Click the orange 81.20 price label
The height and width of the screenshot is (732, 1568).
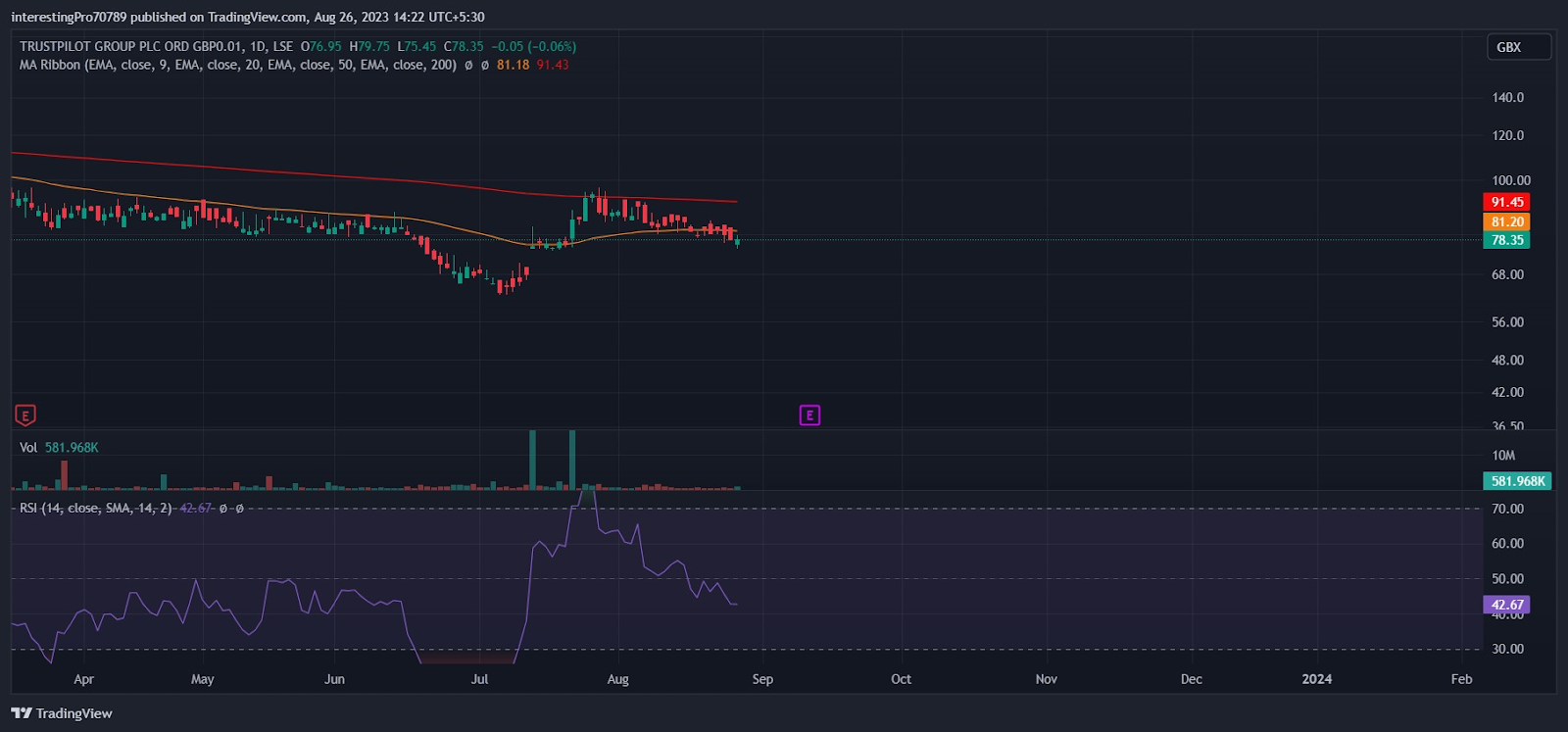click(x=1506, y=222)
